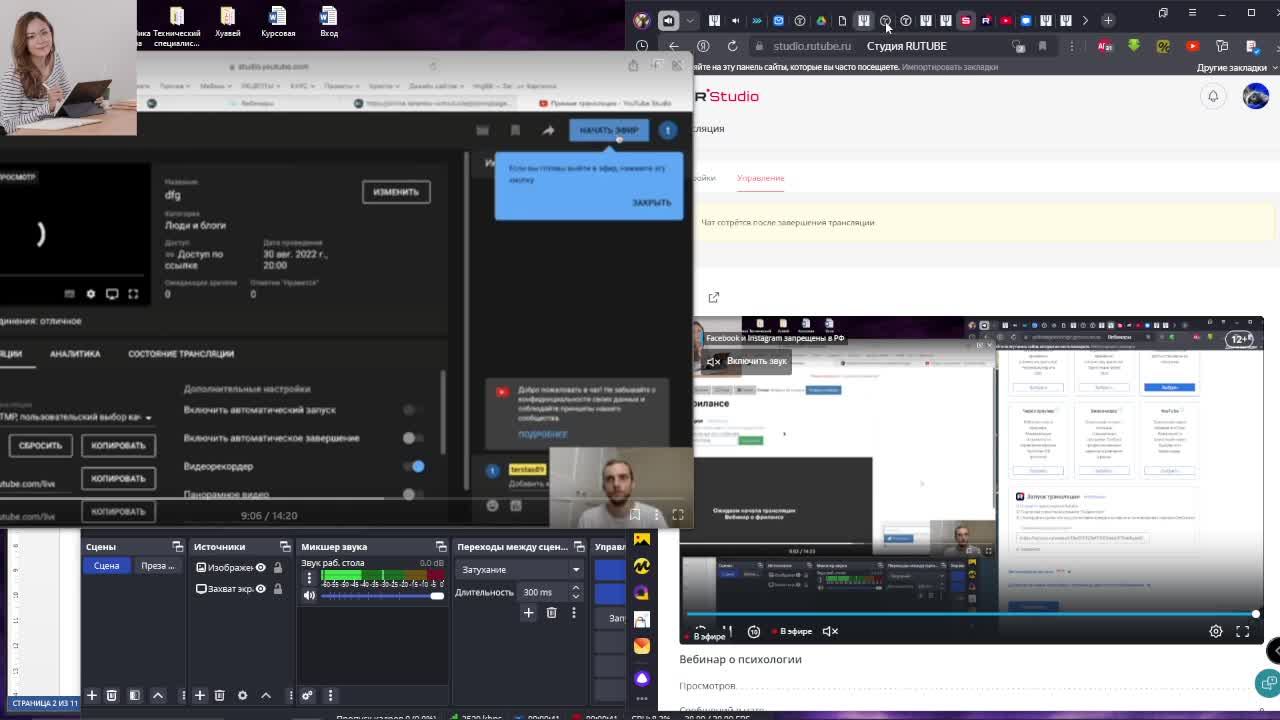Click СБРОСИТЬ to reset the stream key
The height and width of the screenshot is (720, 1280).
pos(40,445)
